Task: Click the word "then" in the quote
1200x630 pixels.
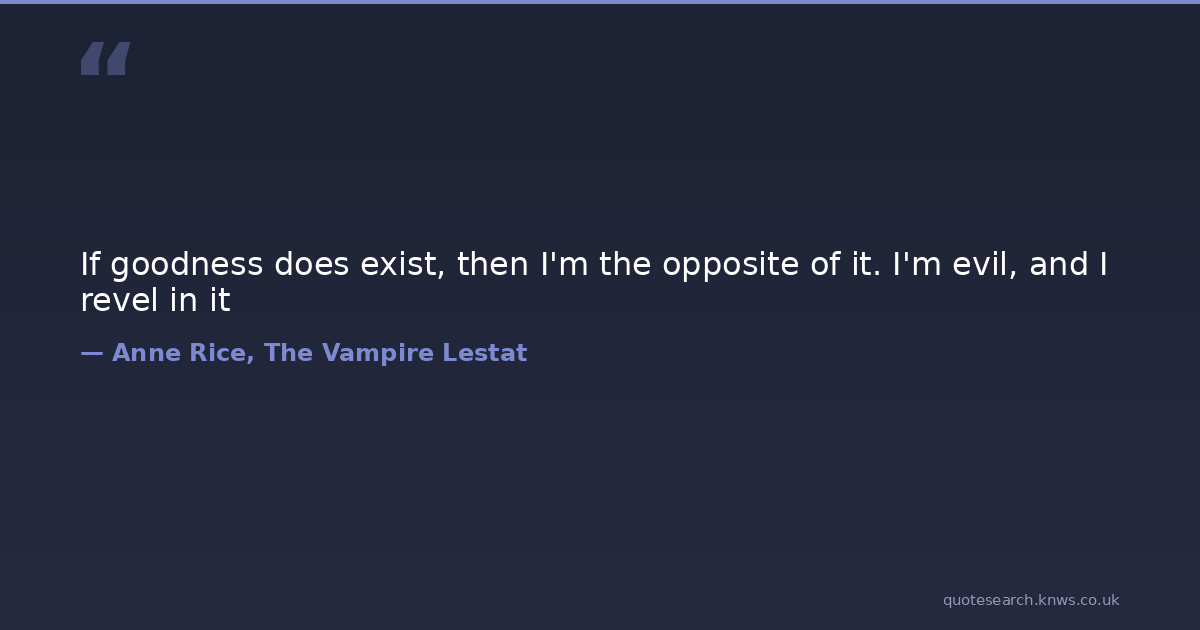Action: [x=494, y=265]
